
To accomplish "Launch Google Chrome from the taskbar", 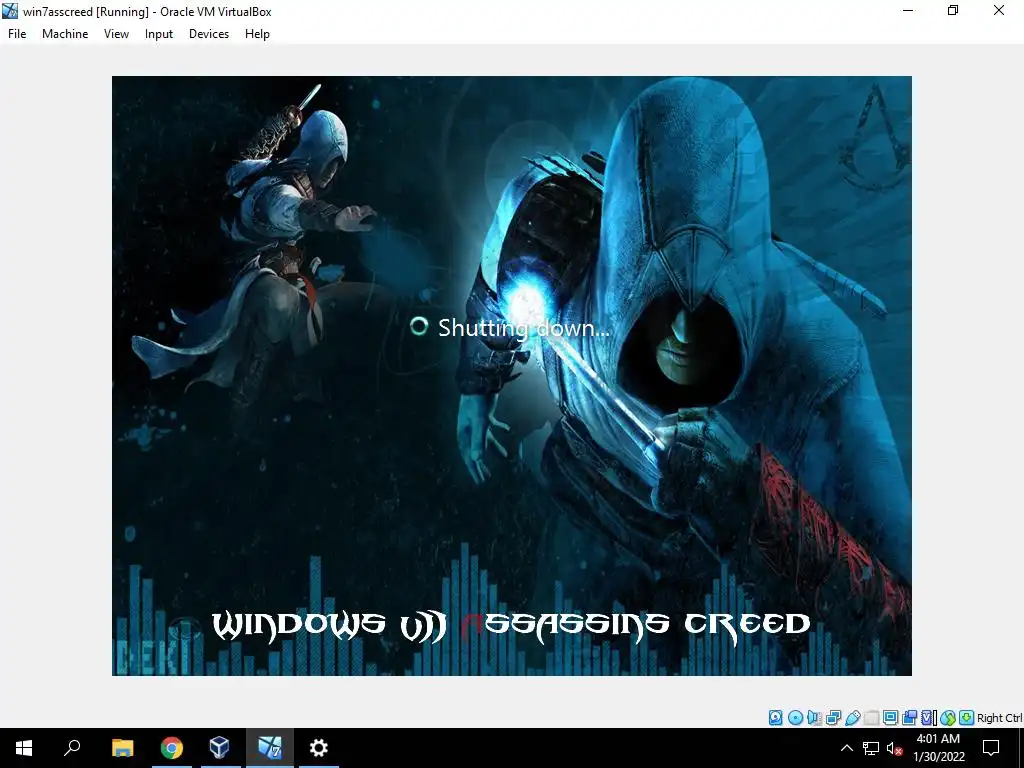I will (x=171, y=748).
